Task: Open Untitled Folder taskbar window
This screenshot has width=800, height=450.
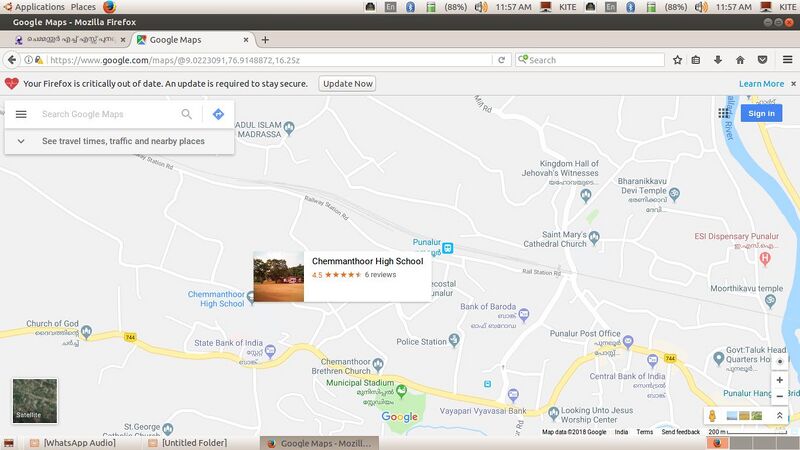Action: pos(194,443)
